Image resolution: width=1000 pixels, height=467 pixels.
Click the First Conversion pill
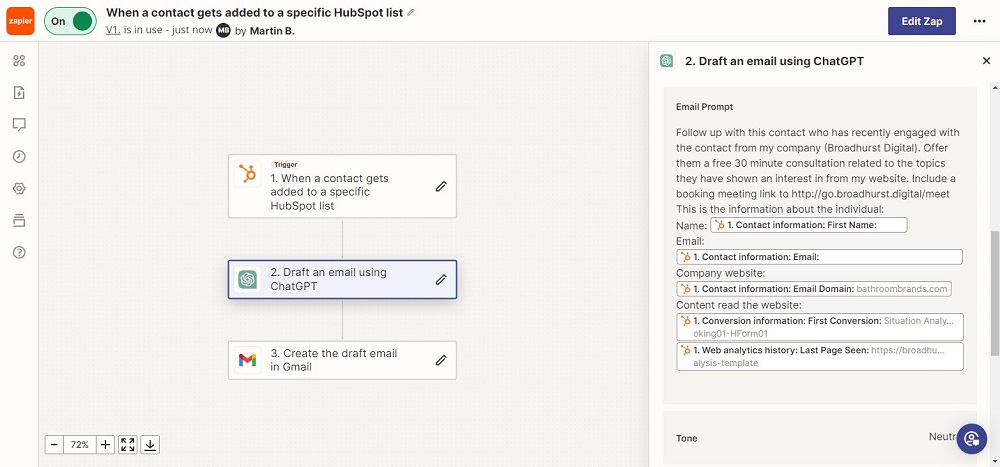(x=820, y=327)
